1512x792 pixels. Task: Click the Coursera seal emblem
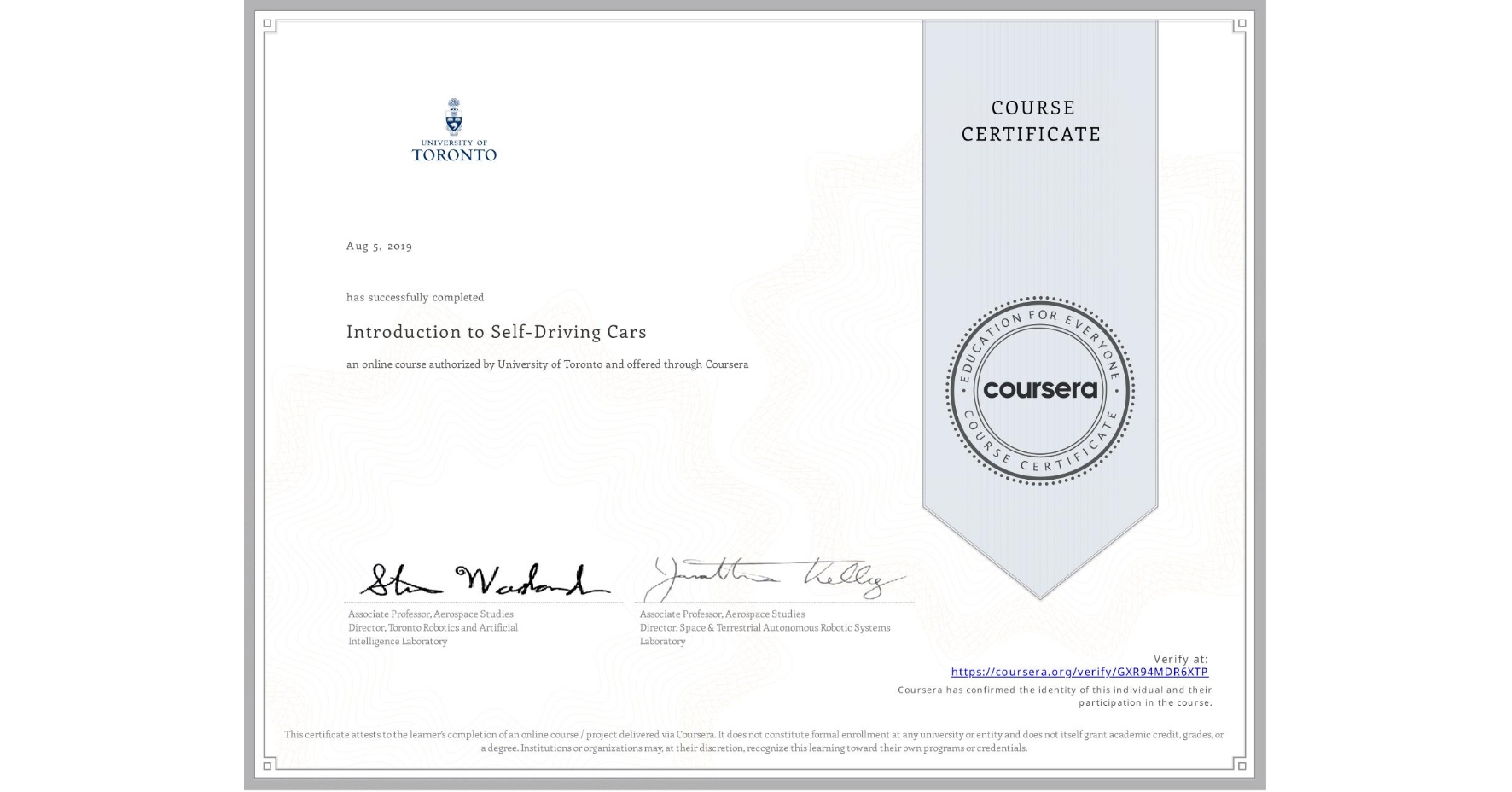click(x=1039, y=390)
